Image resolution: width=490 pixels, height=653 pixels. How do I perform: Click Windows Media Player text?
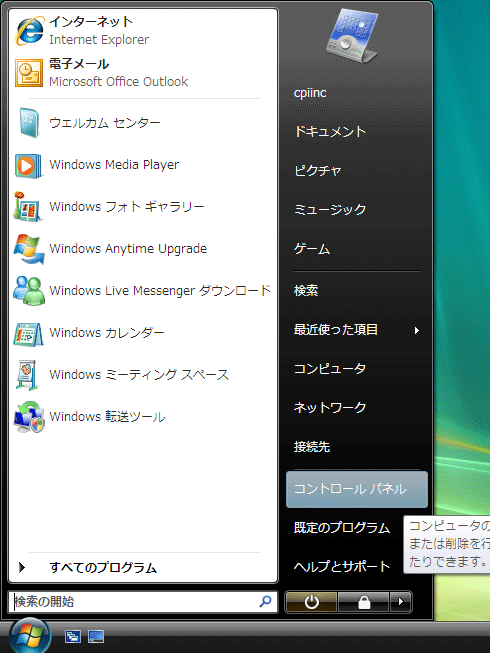point(114,165)
